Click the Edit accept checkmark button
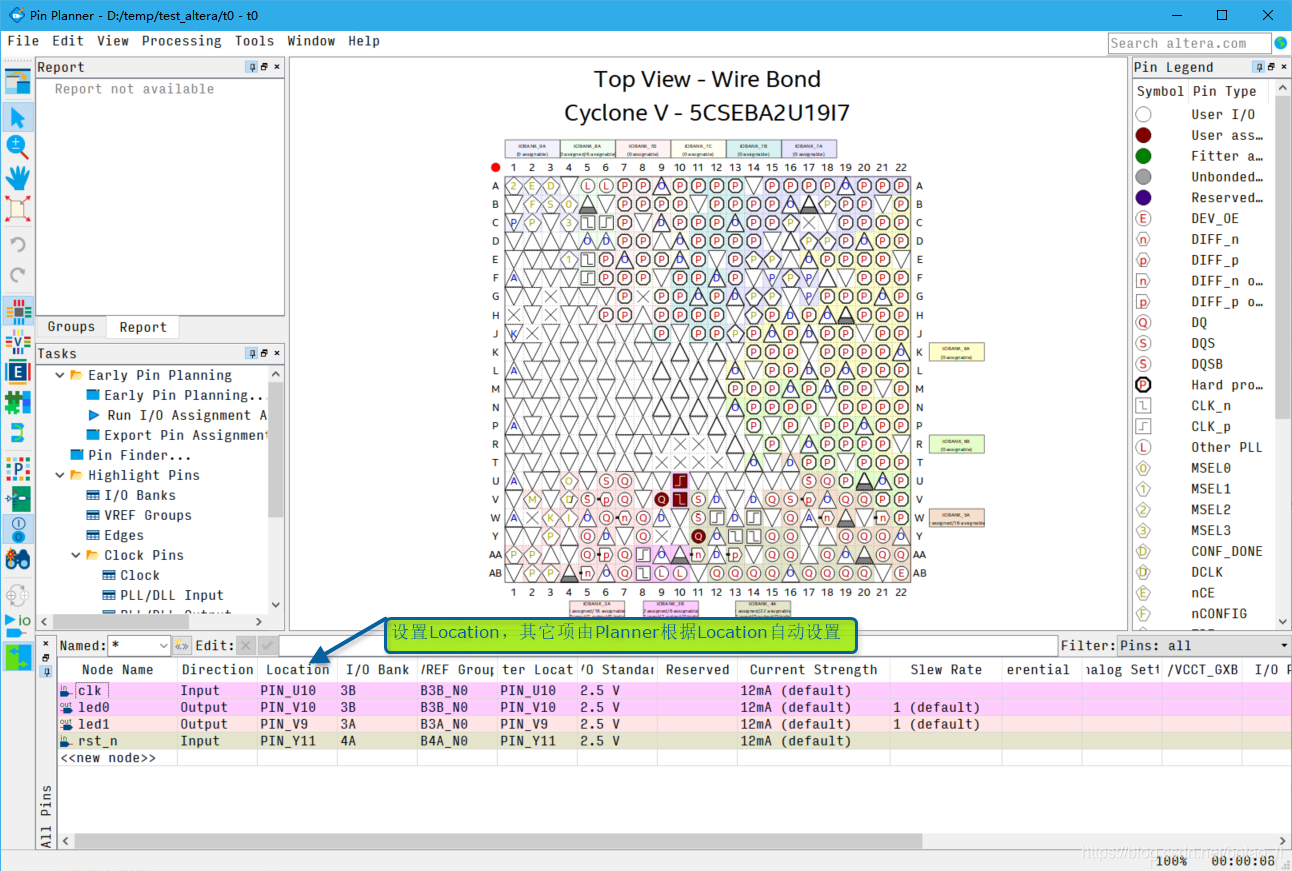This screenshot has width=1292, height=871. coord(267,646)
